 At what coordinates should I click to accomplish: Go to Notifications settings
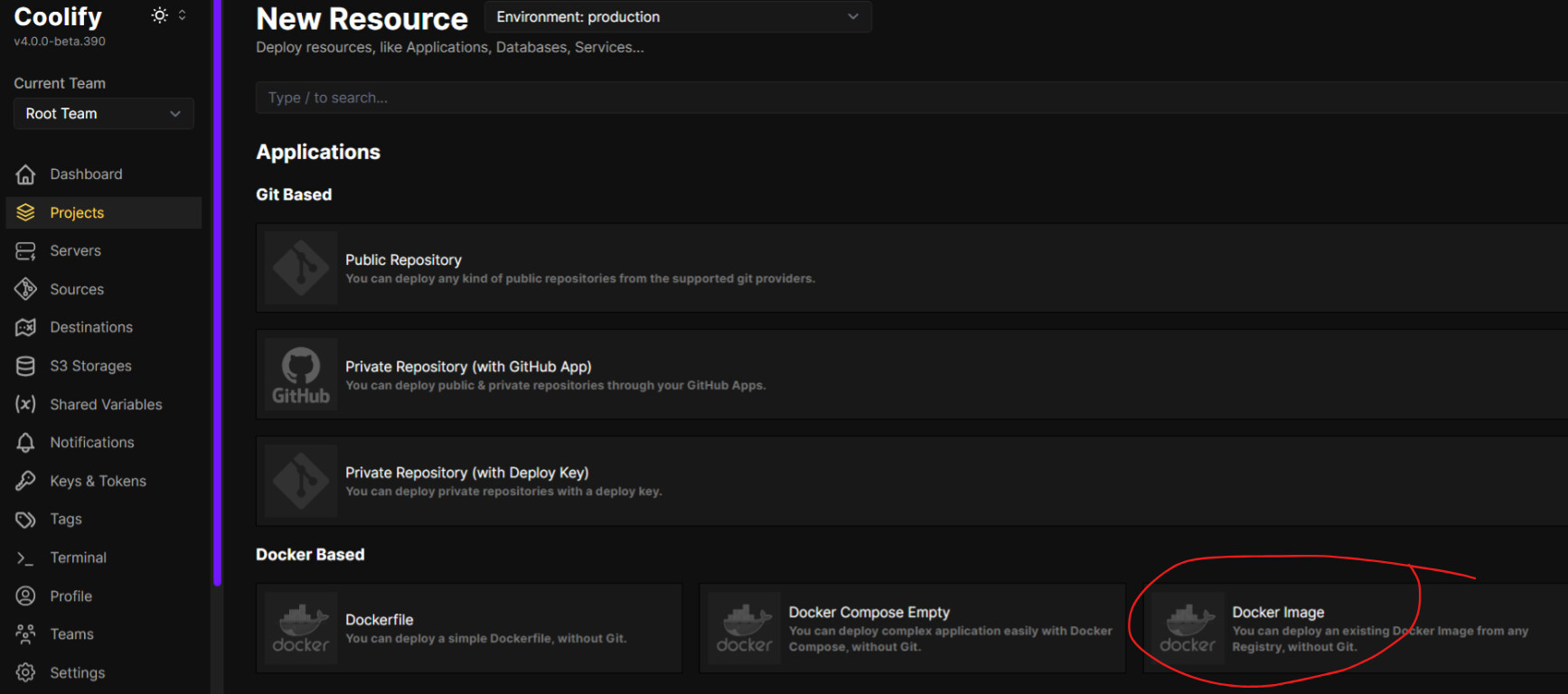tap(104, 443)
